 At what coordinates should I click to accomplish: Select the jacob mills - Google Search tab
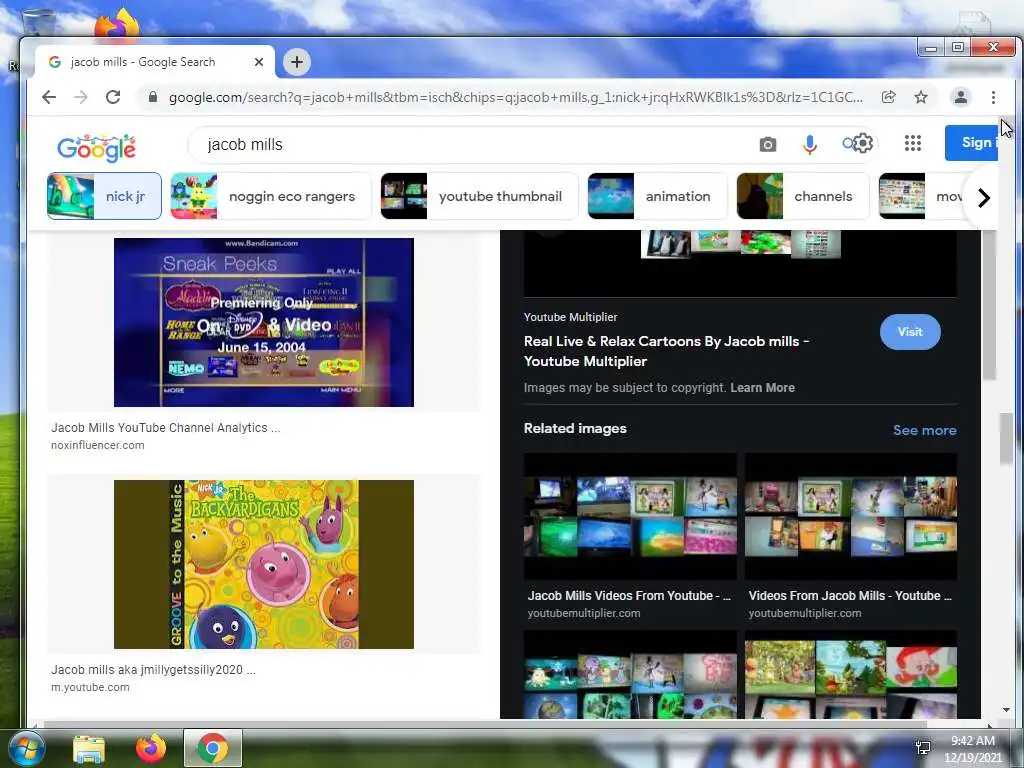155,62
